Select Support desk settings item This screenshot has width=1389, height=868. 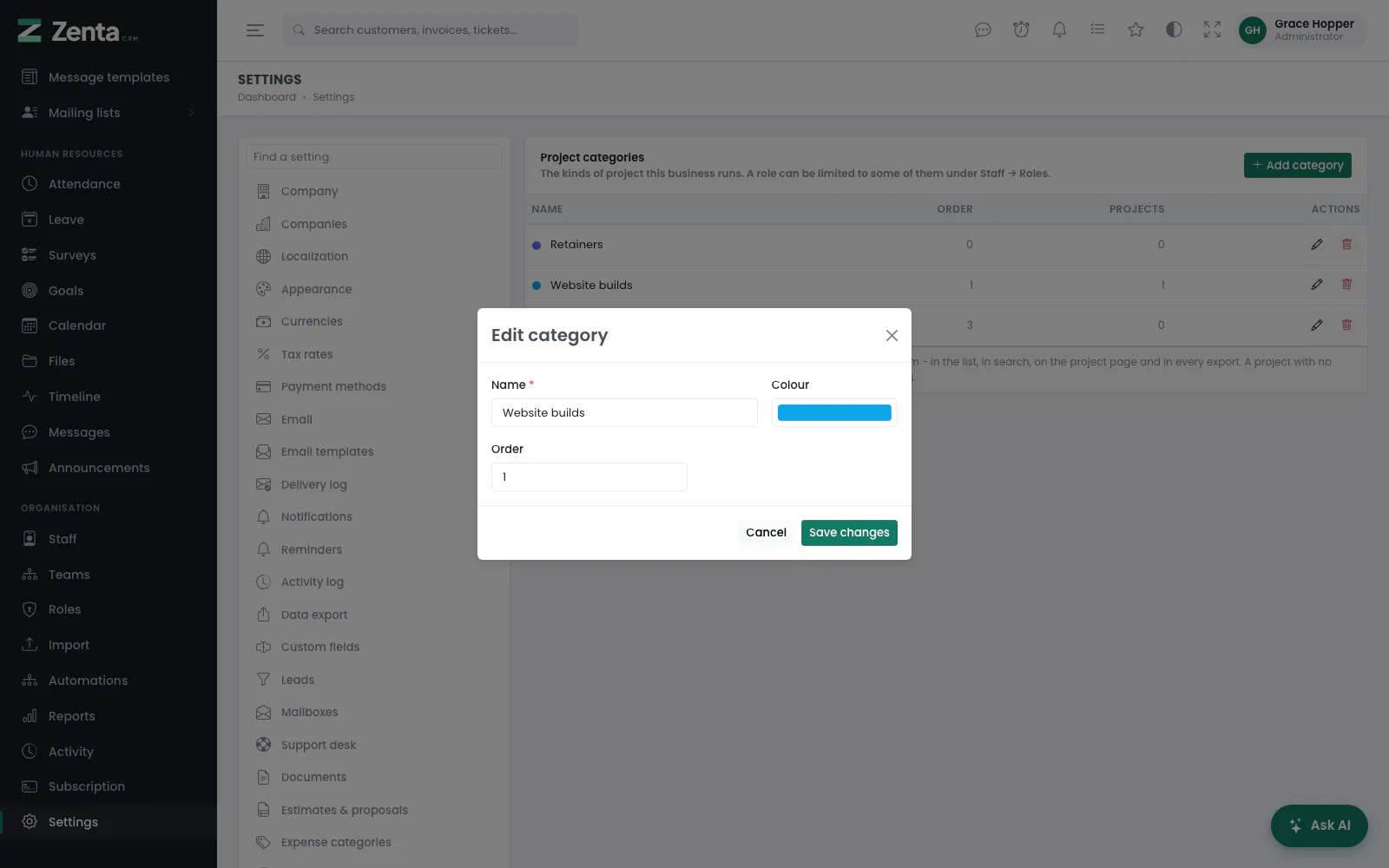click(x=374, y=745)
